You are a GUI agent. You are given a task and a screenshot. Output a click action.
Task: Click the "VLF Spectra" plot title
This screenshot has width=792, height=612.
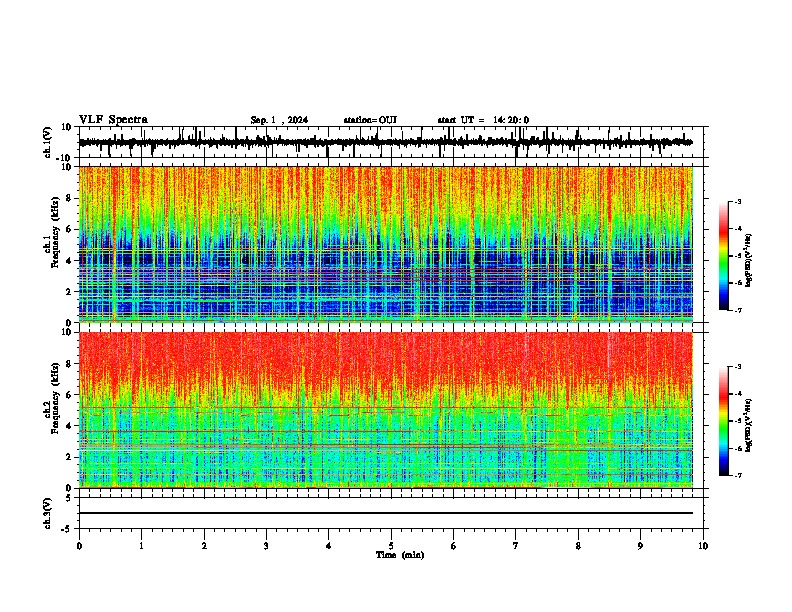(x=113, y=120)
